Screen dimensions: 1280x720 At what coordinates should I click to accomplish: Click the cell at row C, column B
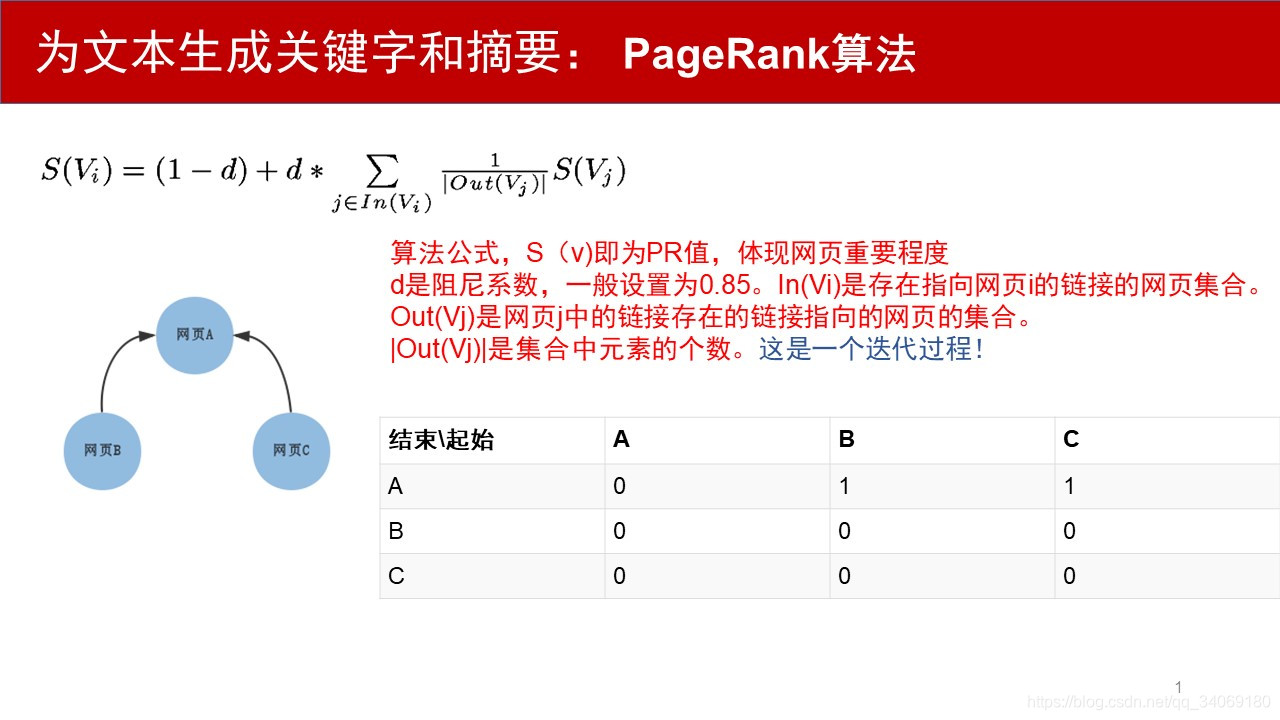tap(942, 576)
